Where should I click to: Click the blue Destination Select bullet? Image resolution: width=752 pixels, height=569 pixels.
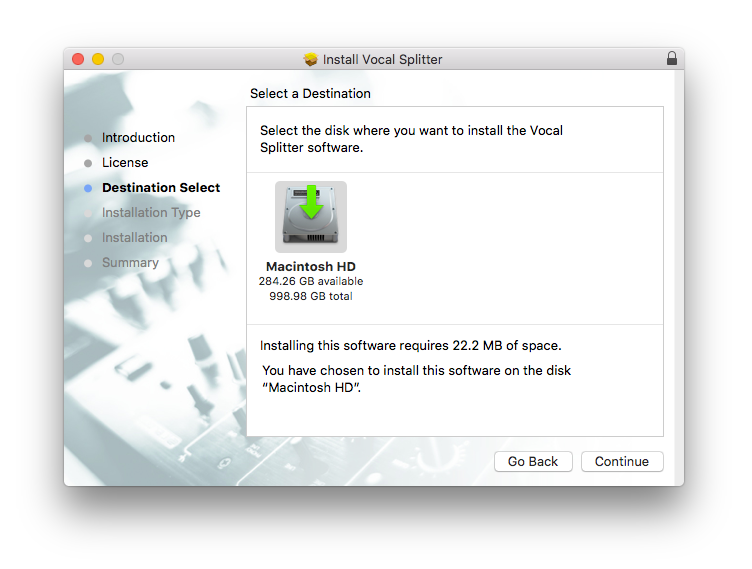[88, 188]
